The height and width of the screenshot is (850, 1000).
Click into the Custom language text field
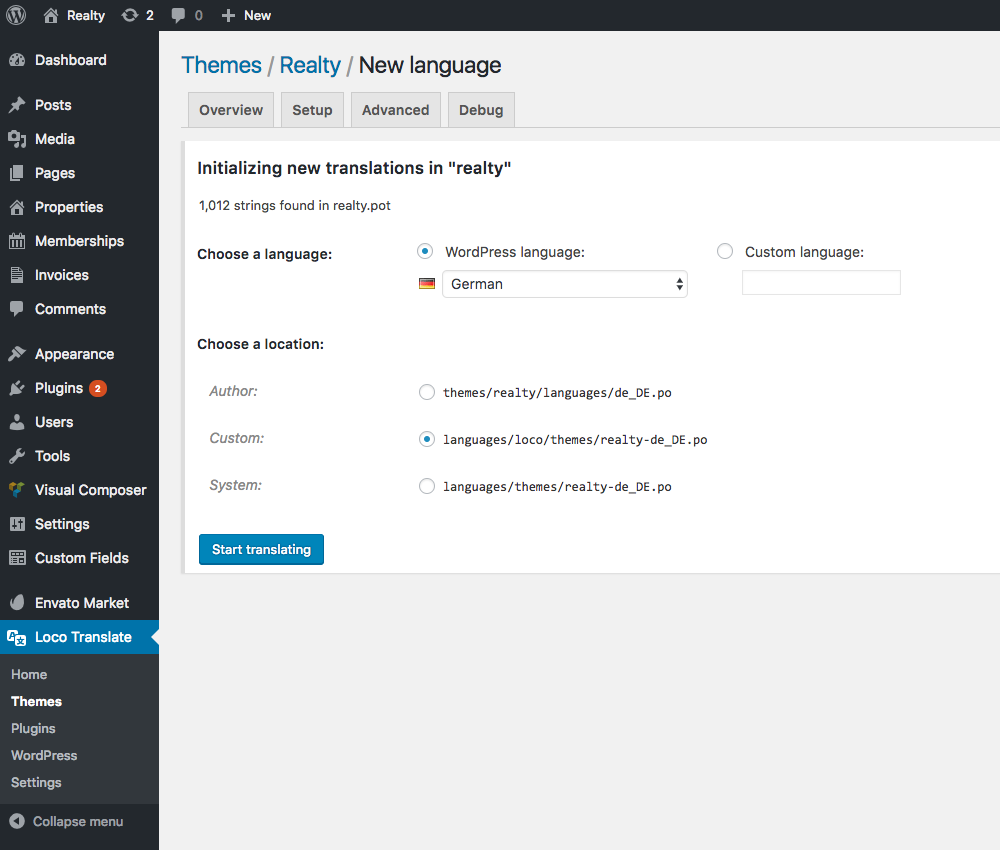coord(821,282)
